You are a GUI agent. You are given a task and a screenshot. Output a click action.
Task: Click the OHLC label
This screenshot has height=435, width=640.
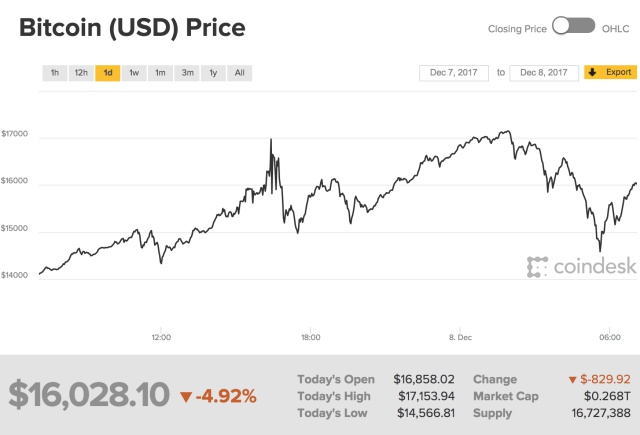[x=615, y=29]
